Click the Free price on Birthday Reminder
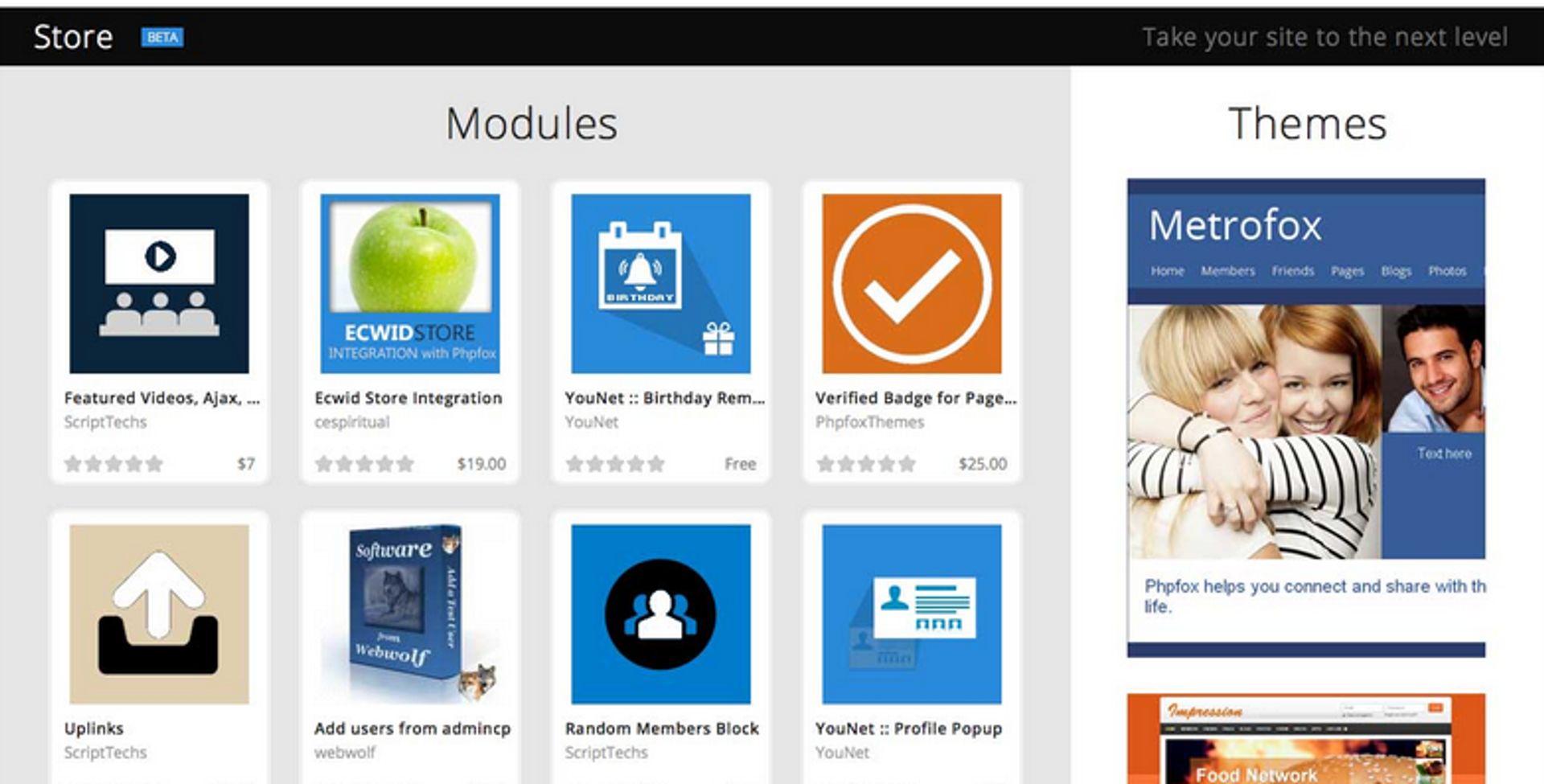 (740, 464)
